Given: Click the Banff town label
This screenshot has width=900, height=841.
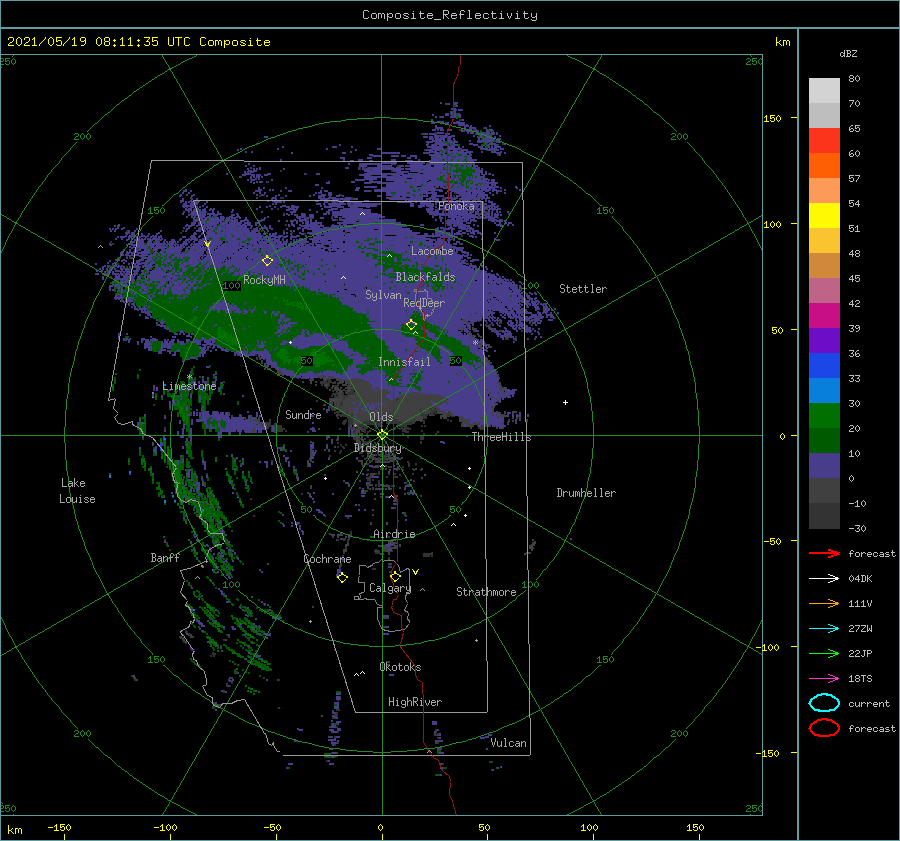Looking at the screenshot, I should pos(165,557).
